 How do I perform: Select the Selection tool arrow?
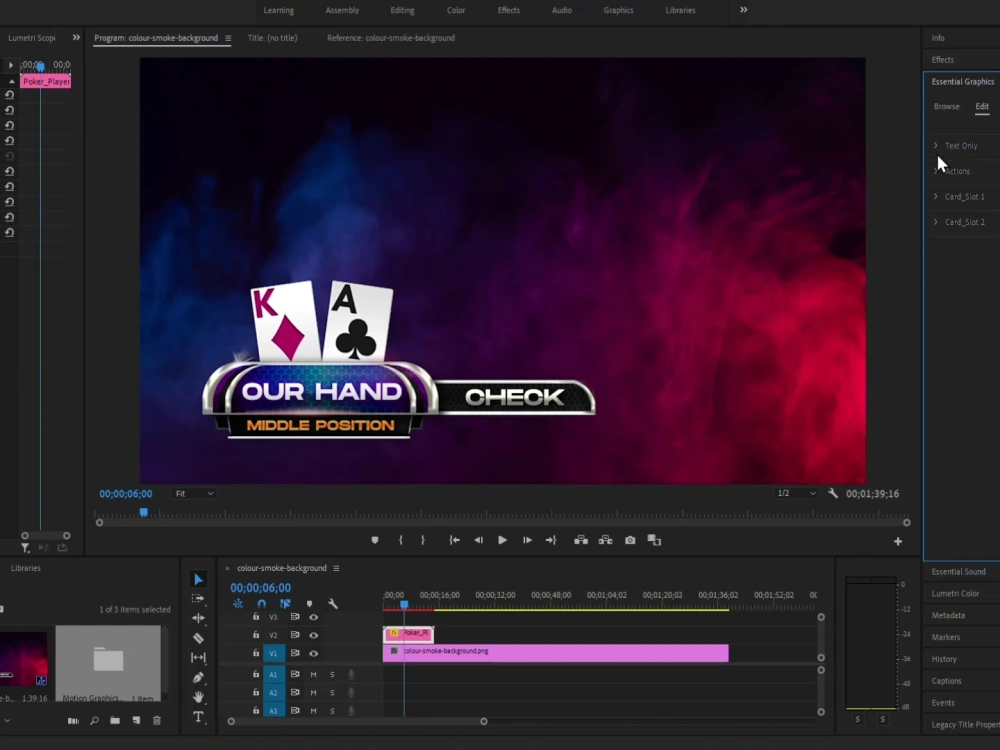pyautogui.click(x=198, y=579)
